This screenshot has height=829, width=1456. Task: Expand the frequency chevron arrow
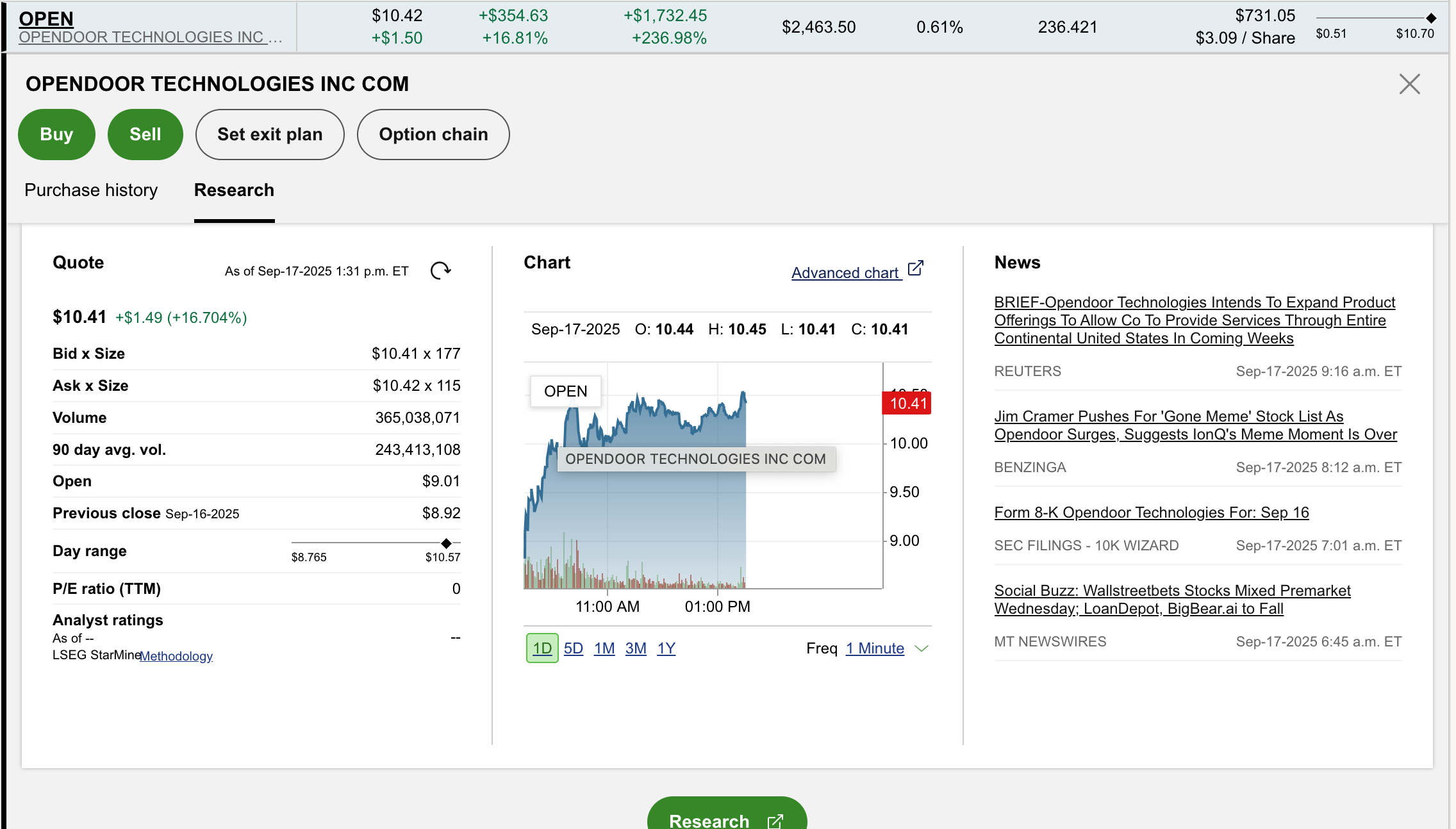click(922, 648)
